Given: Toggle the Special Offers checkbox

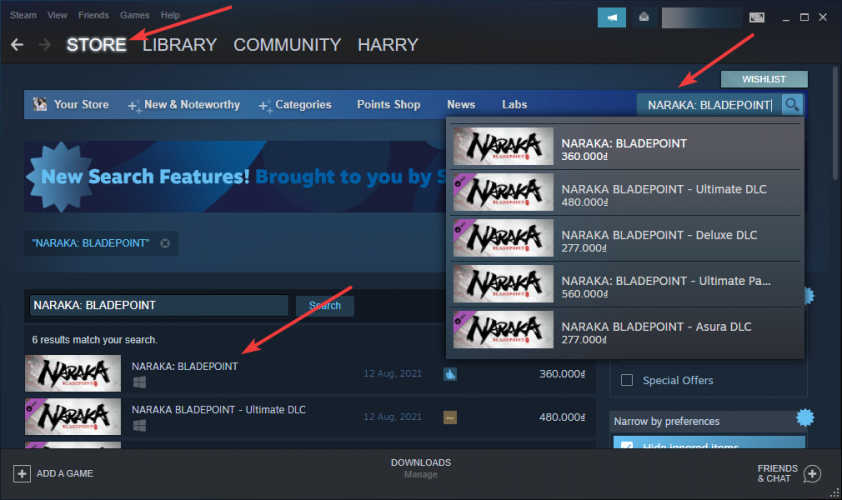Looking at the screenshot, I should click(627, 380).
